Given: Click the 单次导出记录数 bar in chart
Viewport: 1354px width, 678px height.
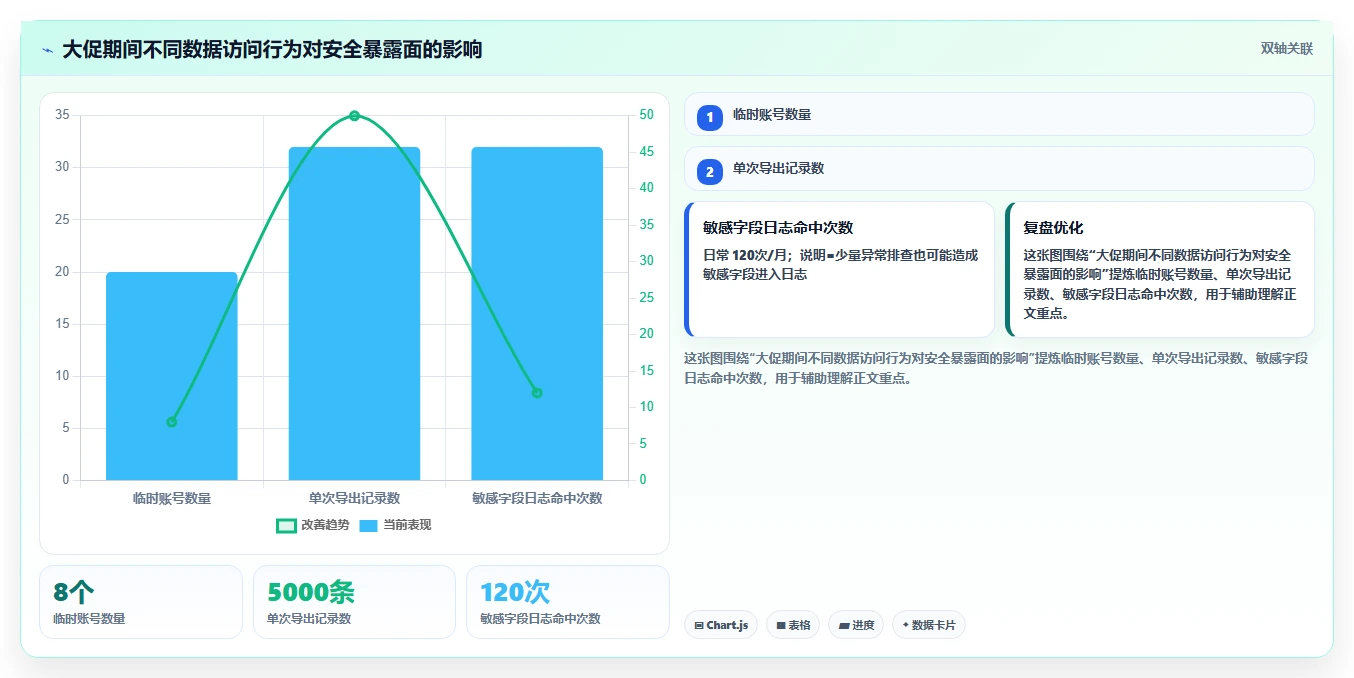Looking at the screenshot, I should pyautogui.click(x=354, y=314).
